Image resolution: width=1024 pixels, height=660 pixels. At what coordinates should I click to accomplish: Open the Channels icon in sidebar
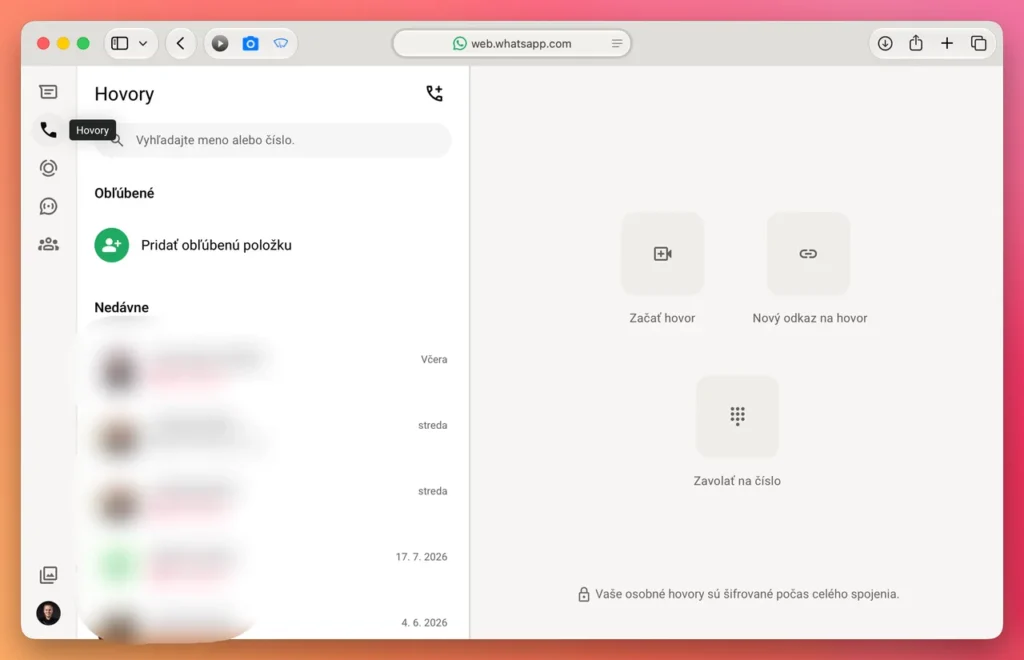pyautogui.click(x=48, y=206)
